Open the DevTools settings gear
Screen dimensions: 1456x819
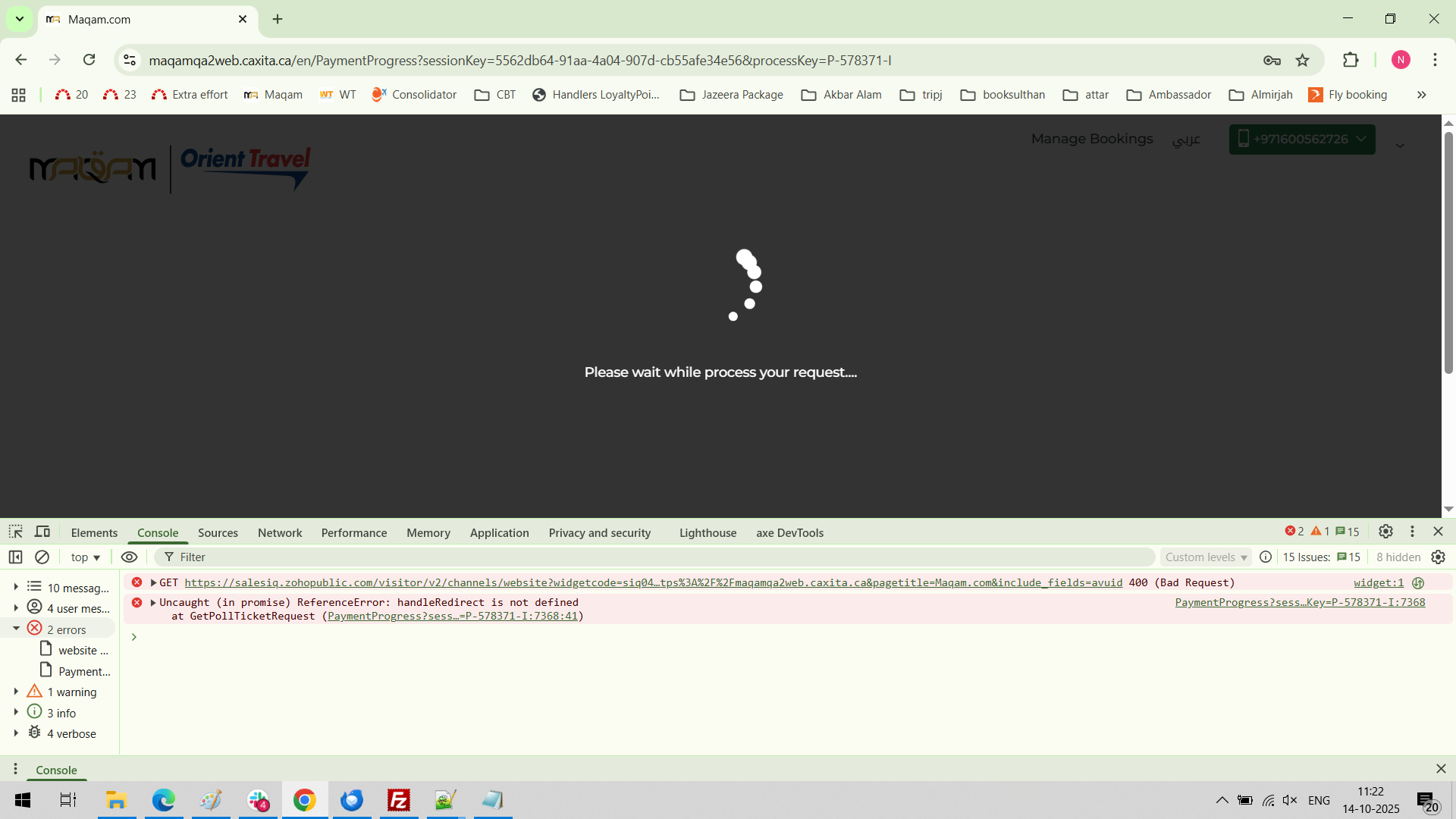click(x=1385, y=532)
